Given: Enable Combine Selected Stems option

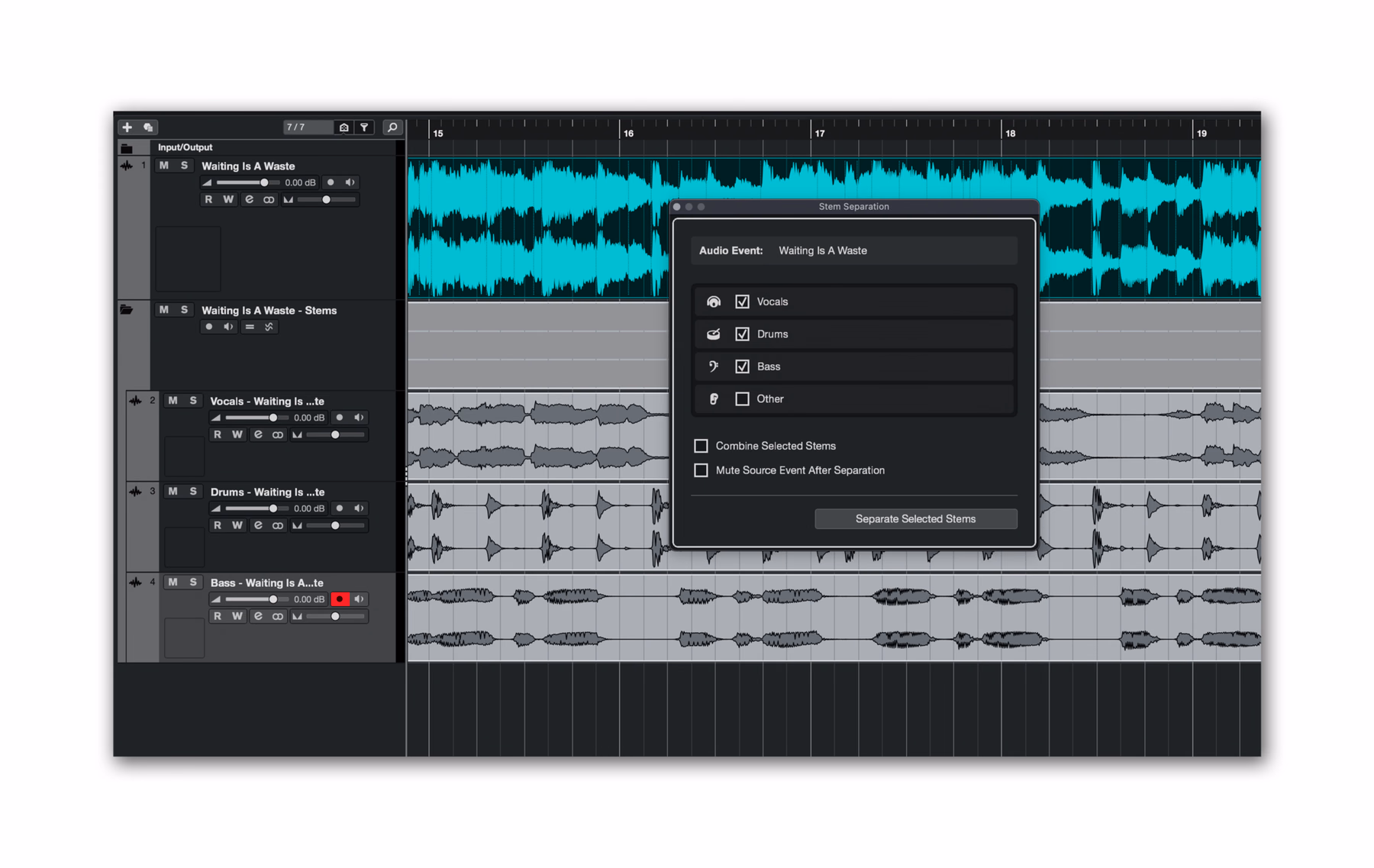Looking at the screenshot, I should 701,446.
